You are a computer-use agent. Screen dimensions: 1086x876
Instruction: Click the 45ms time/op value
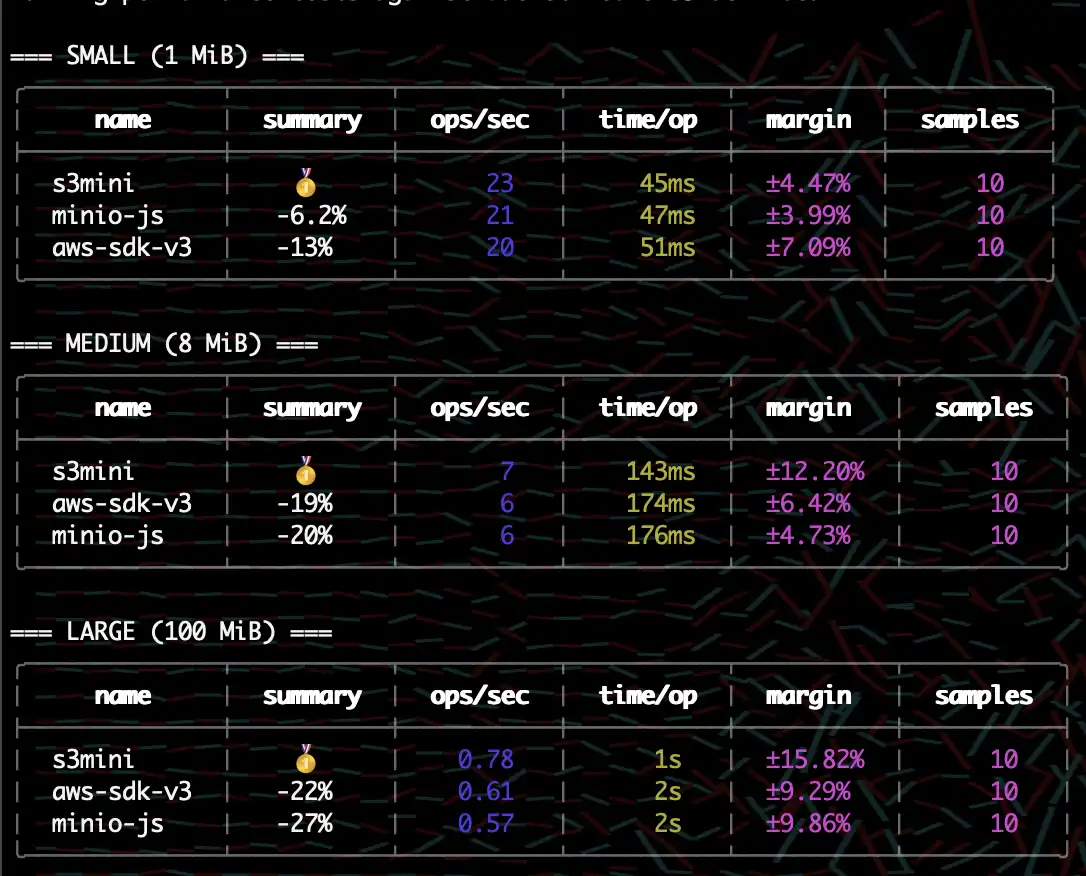(667, 184)
